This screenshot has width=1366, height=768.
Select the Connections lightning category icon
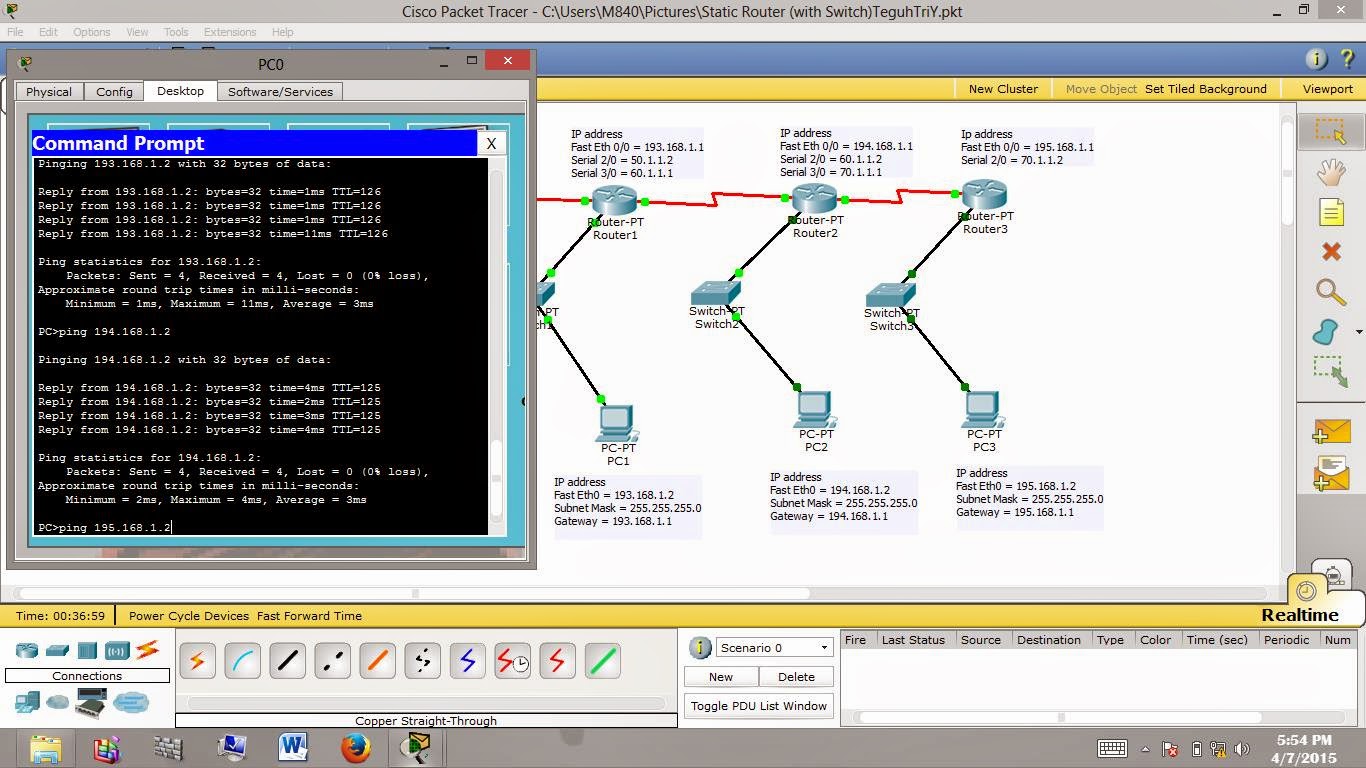147,650
